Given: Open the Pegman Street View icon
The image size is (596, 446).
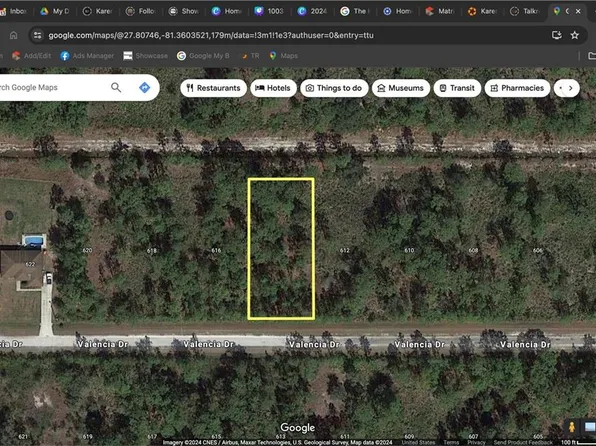Looking at the screenshot, I should click(x=572, y=427).
